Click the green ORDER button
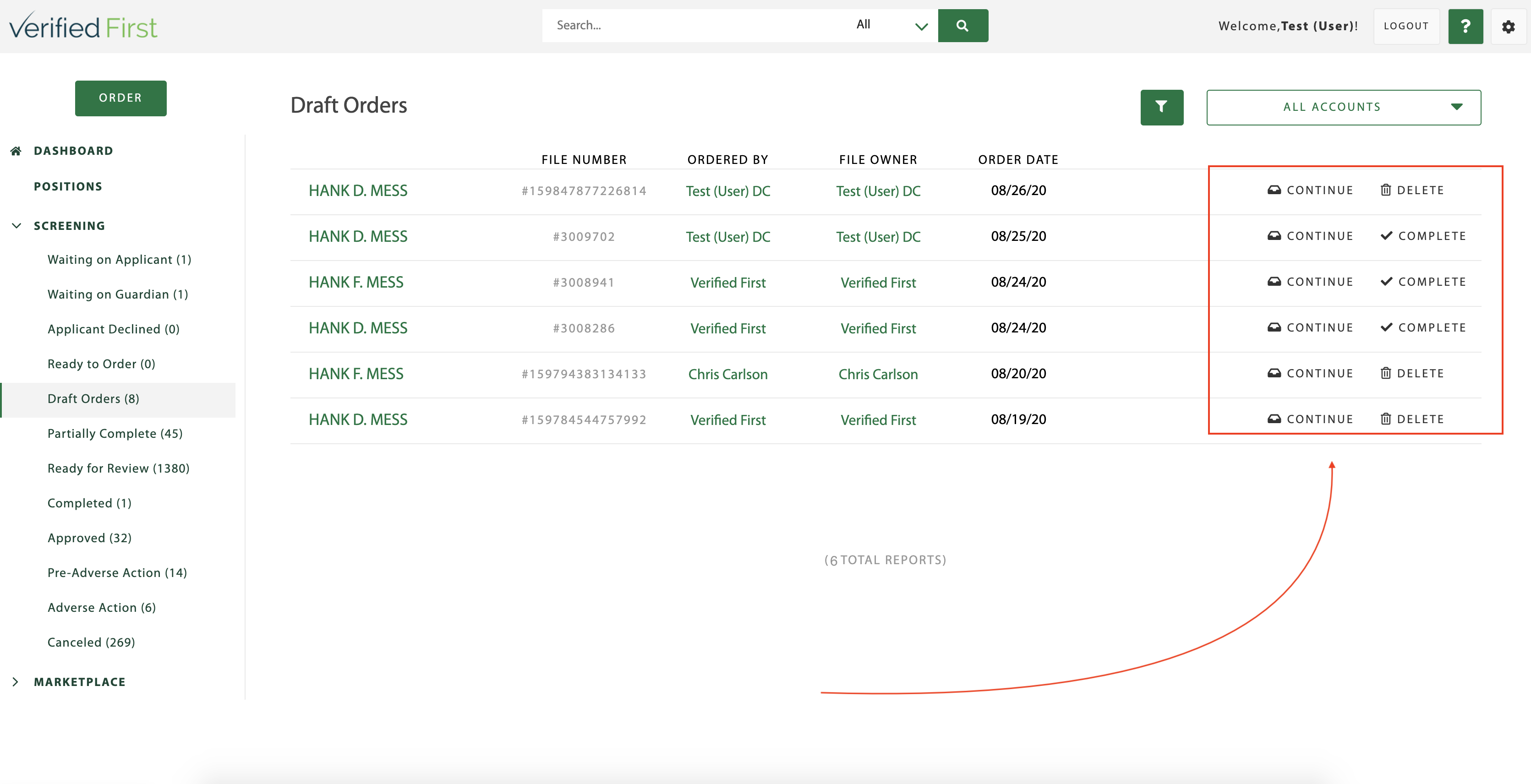The width and height of the screenshot is (1531, 784). (x=120, y=98)
